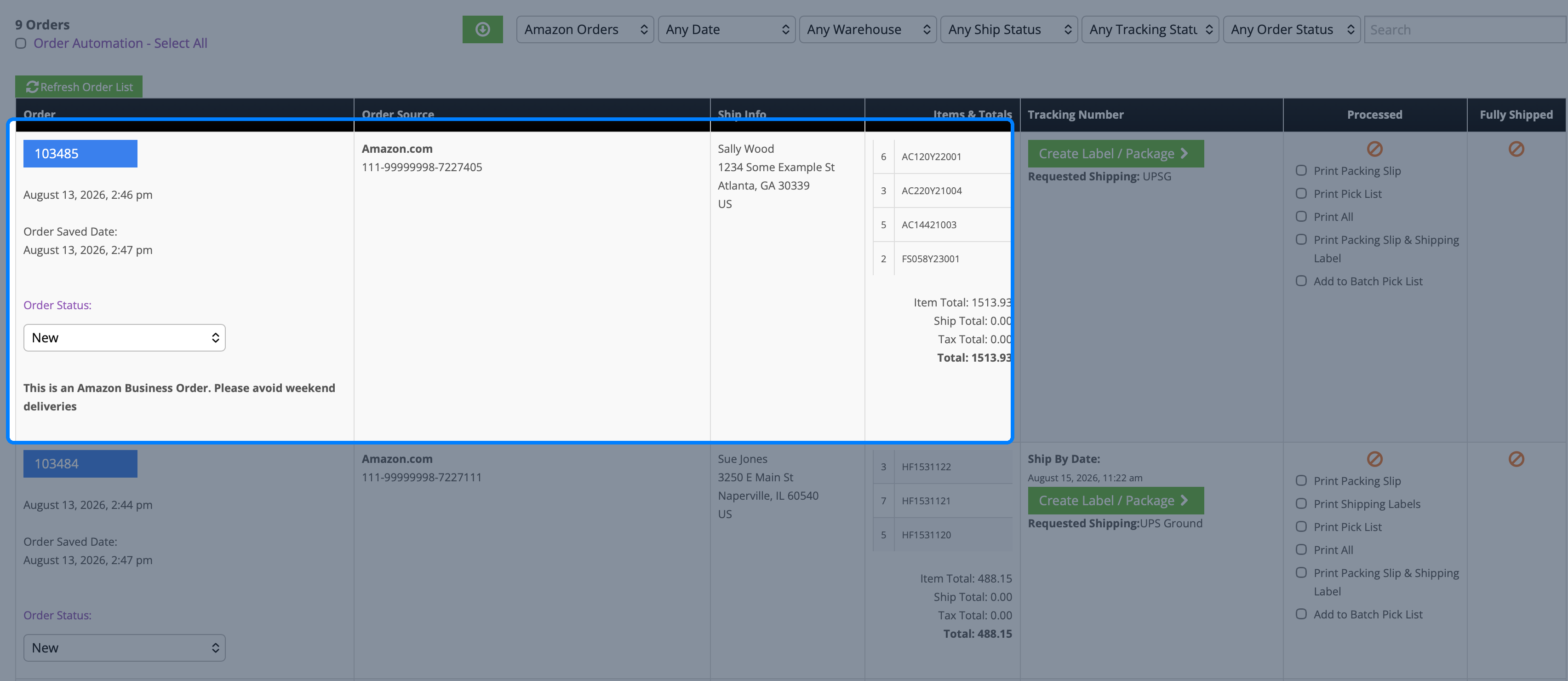Click the not-processed icon for order 103484
Screen dimensions: 1568x681
1374,459
